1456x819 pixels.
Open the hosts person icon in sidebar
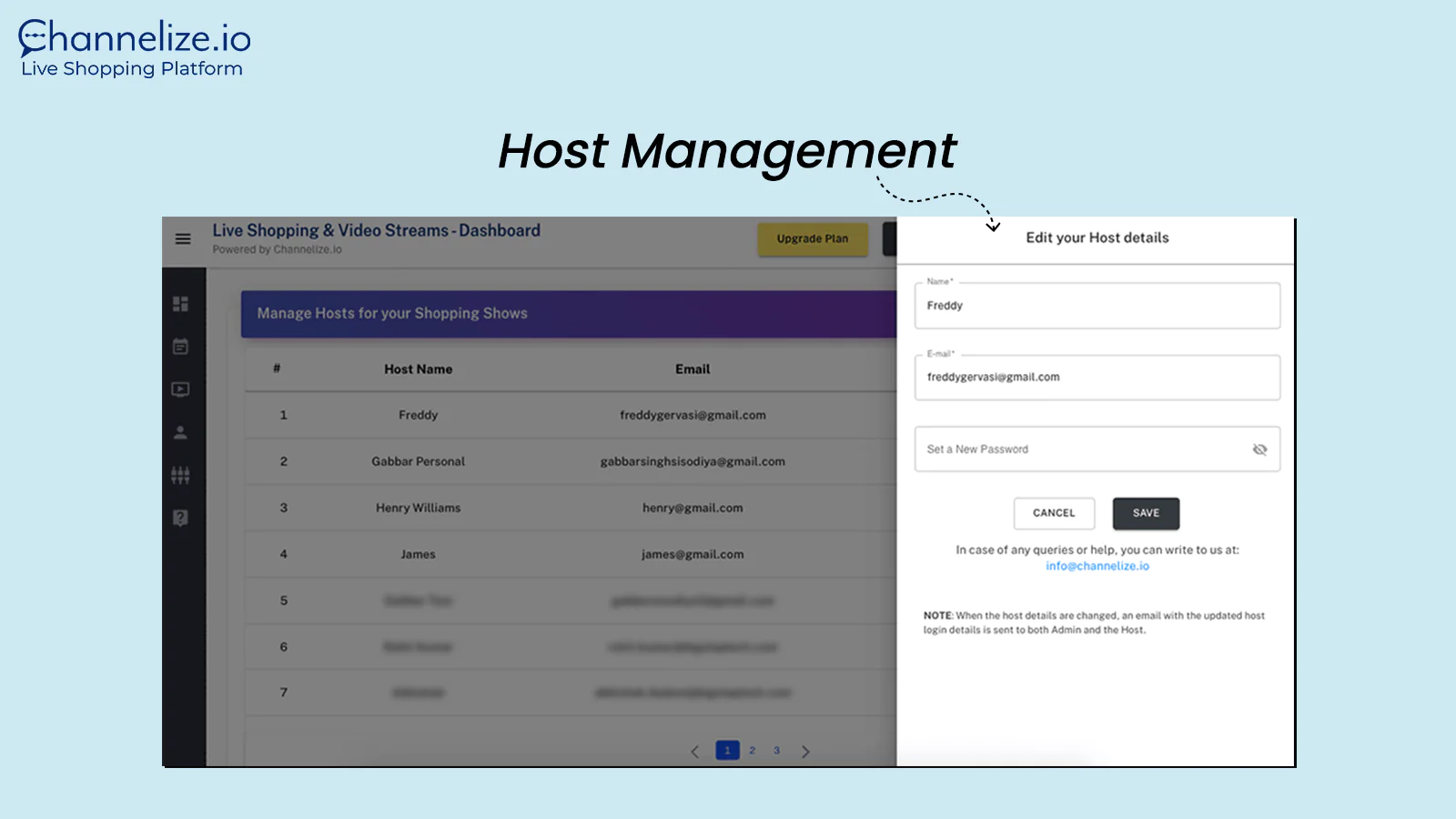click(180, 432)
